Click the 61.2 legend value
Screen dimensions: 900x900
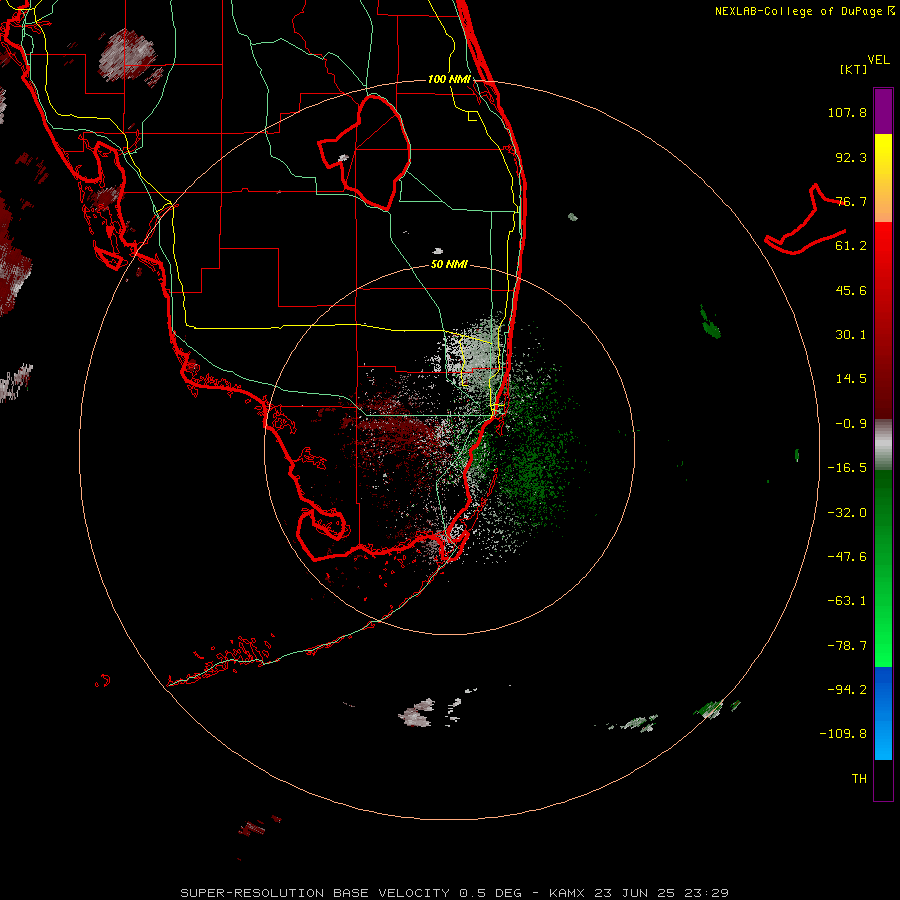click(851, 246)
